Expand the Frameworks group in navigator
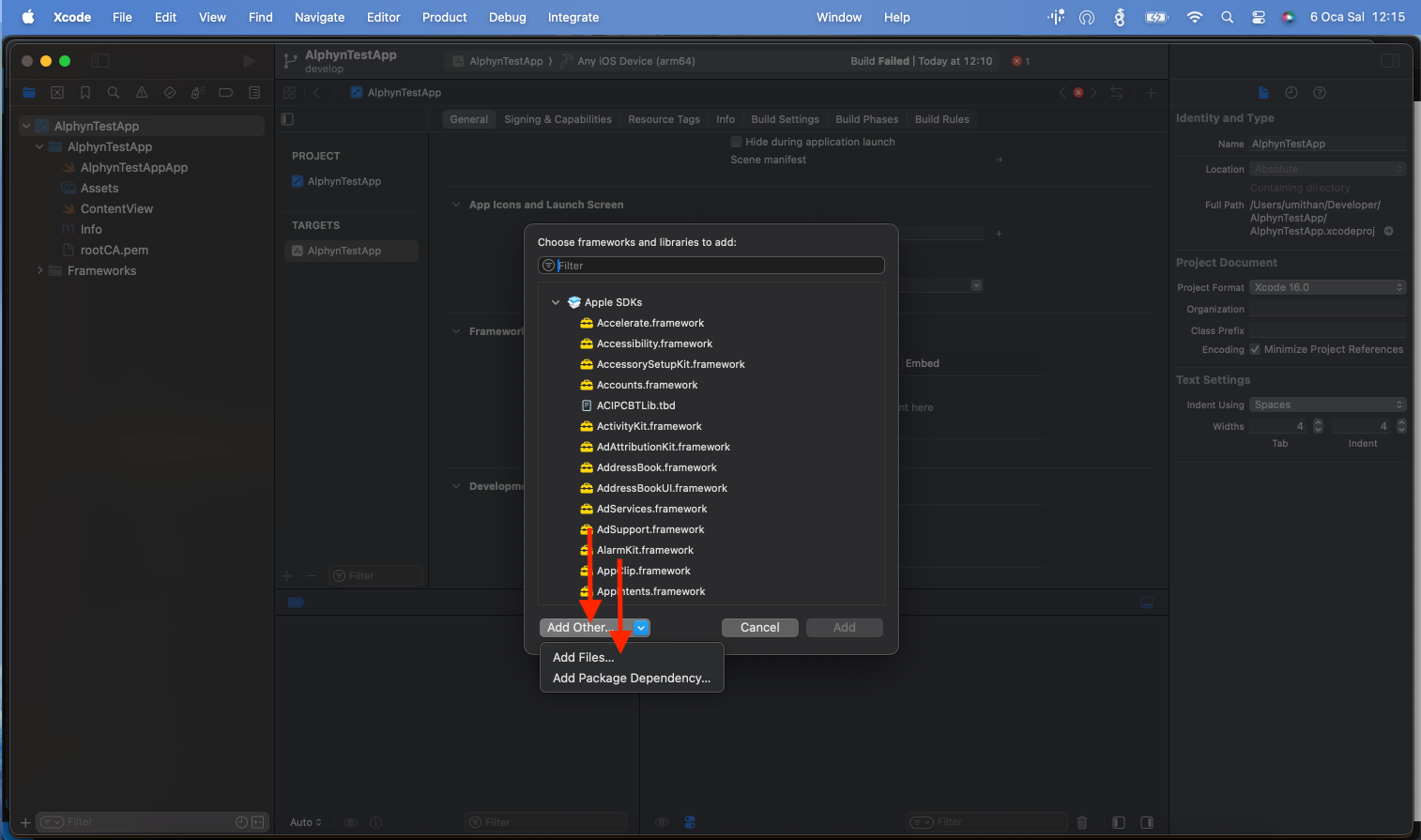Viewport: 1421px width, 840px height. (x=39, y=270)
